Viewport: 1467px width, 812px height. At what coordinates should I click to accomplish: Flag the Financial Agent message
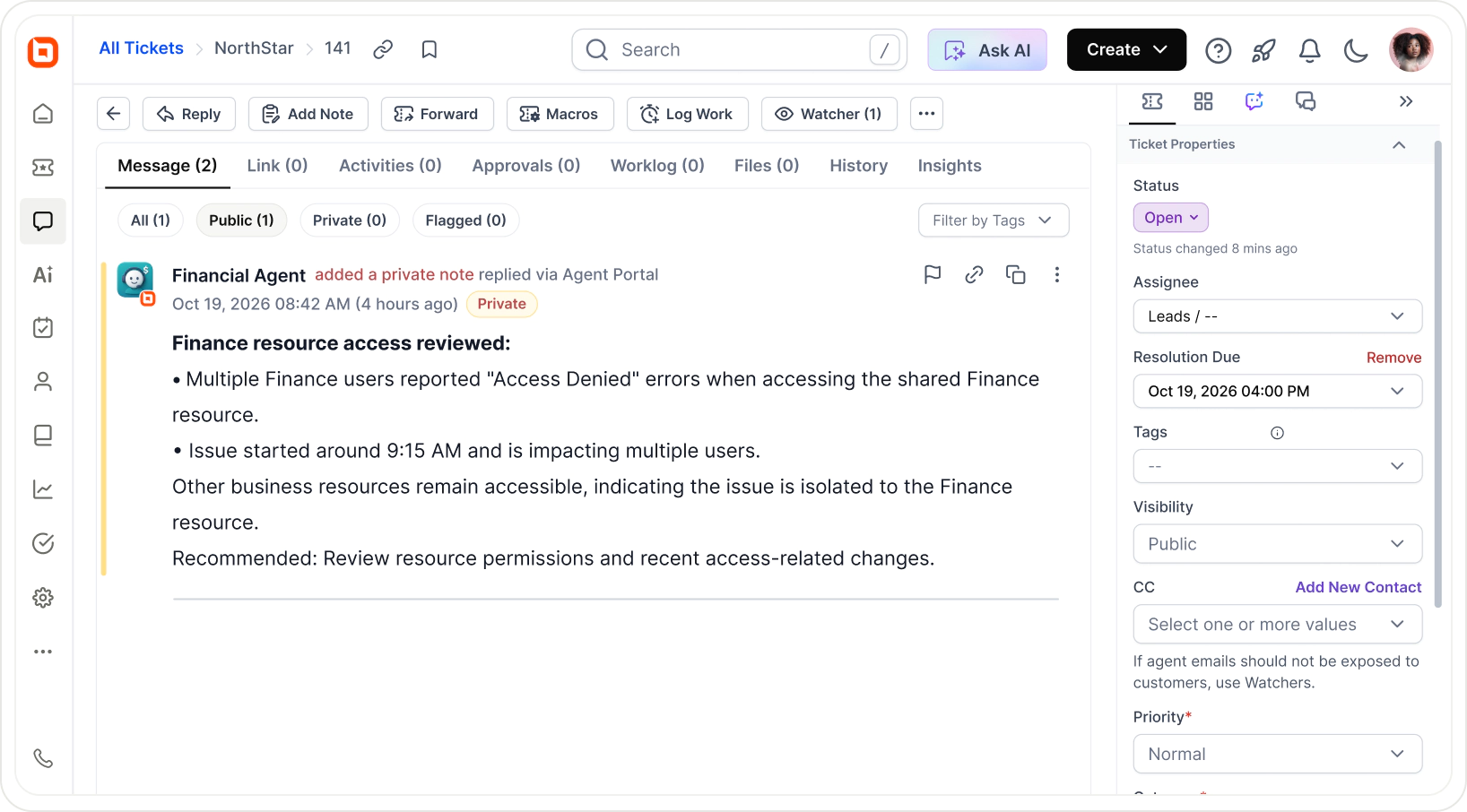[933, 274]
